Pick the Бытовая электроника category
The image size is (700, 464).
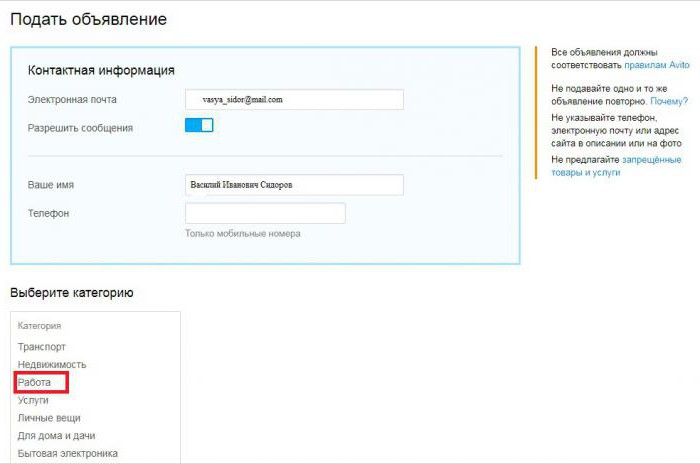[x=67, y=453]
